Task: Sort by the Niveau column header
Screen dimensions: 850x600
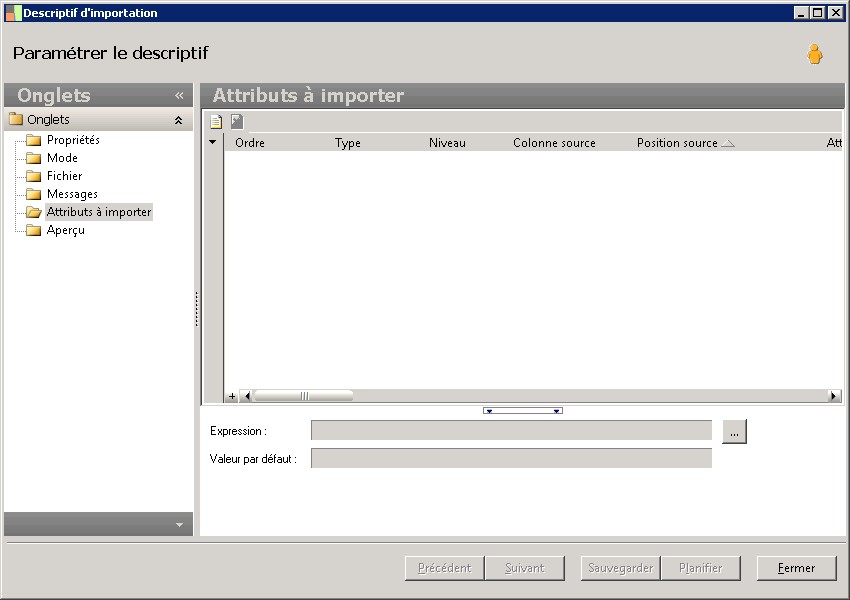Action: point(447,143)
